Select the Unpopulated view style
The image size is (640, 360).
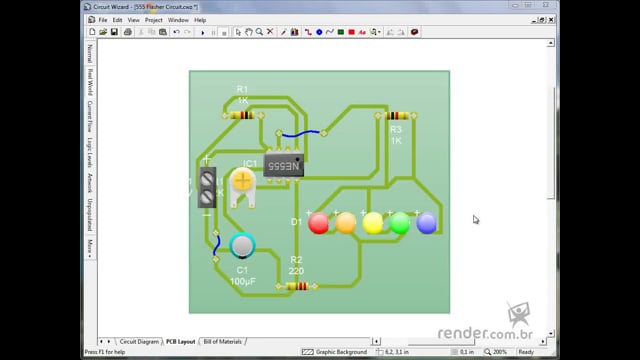tap(90, 215)
